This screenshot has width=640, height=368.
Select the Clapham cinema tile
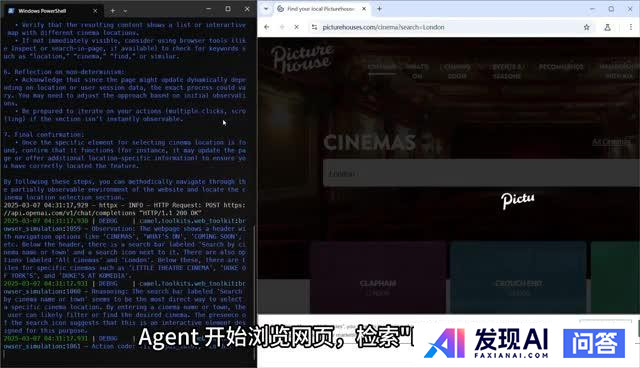click(x=378, y=277)
